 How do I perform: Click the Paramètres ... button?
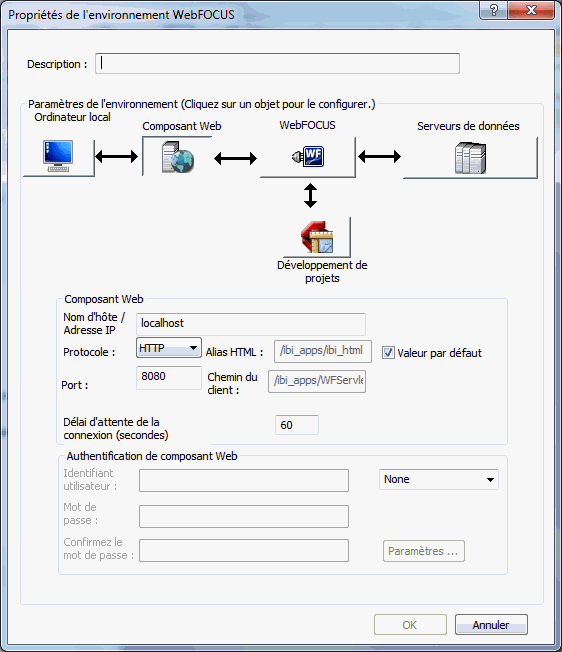(424, 551)
